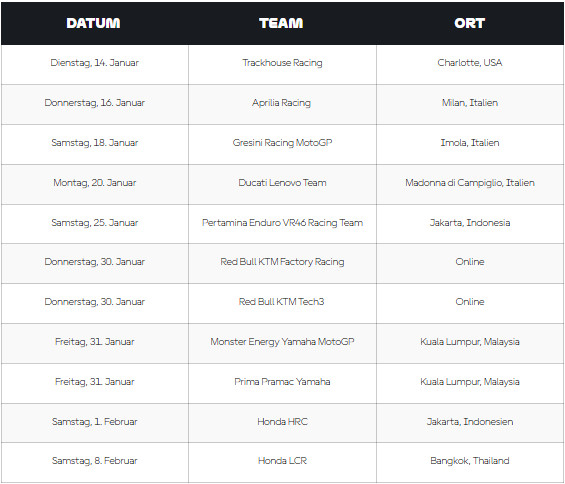Select the Trackhouse Racing cell
This screenshot has width=565, height=484.
click(282, 63)
